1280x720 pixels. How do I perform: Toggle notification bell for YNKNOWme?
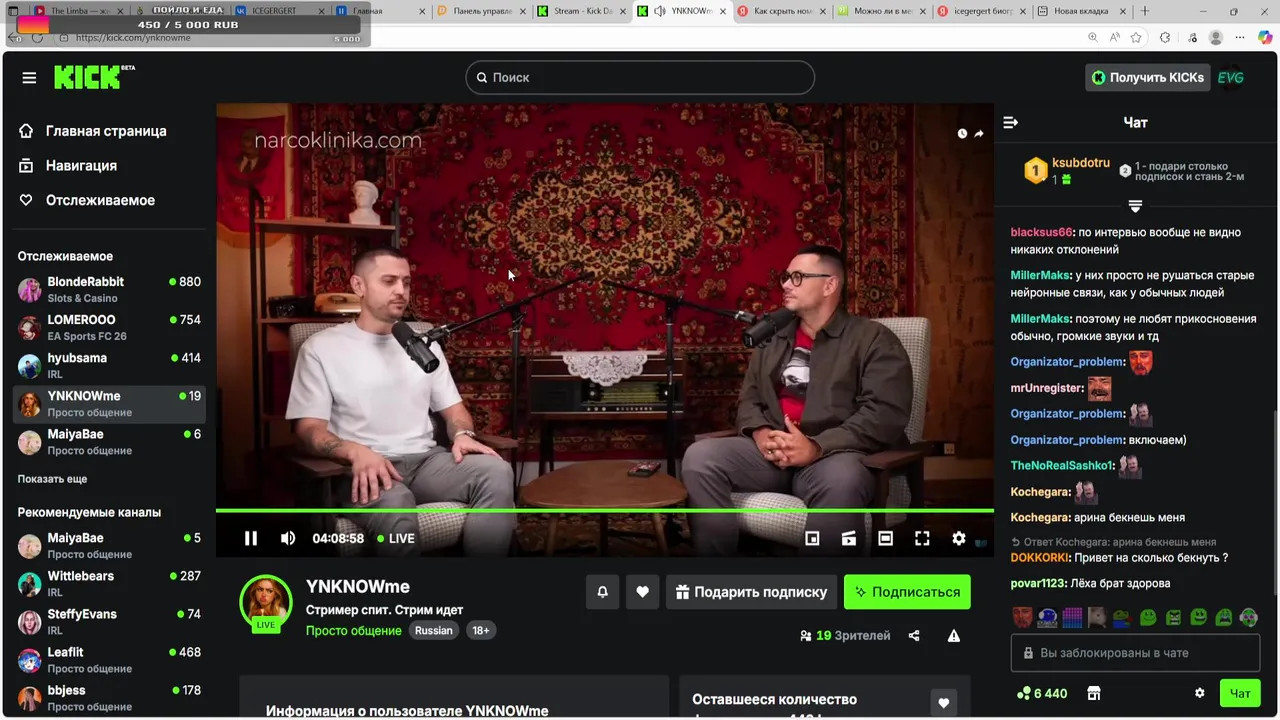602,592
